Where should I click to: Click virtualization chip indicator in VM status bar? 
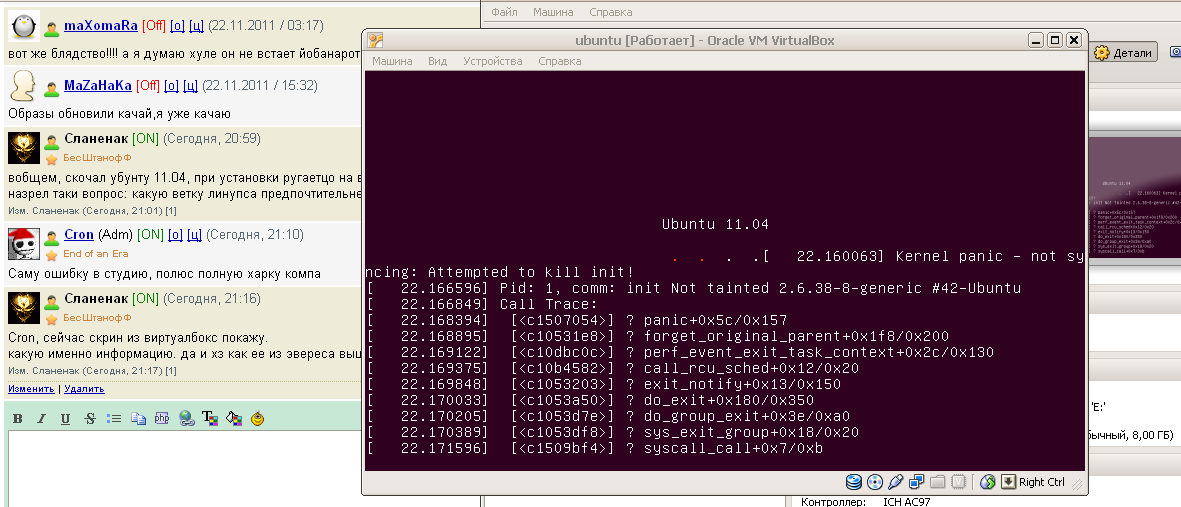tap(958, 482)
